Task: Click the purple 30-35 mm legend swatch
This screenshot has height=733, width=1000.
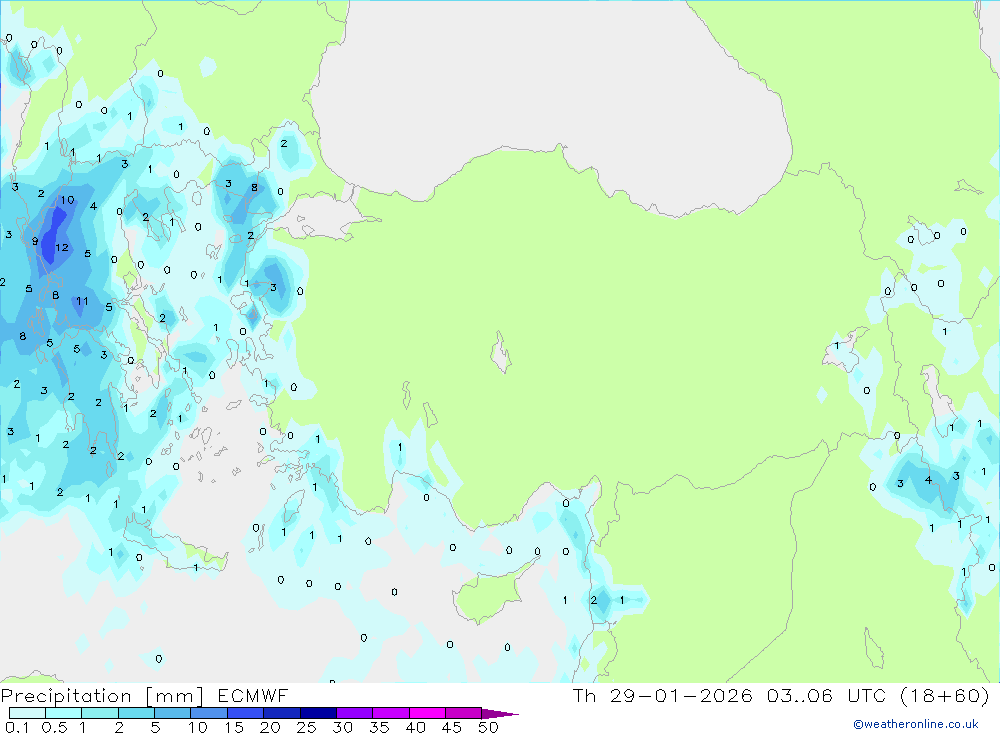Action: (x=355, y=713)
